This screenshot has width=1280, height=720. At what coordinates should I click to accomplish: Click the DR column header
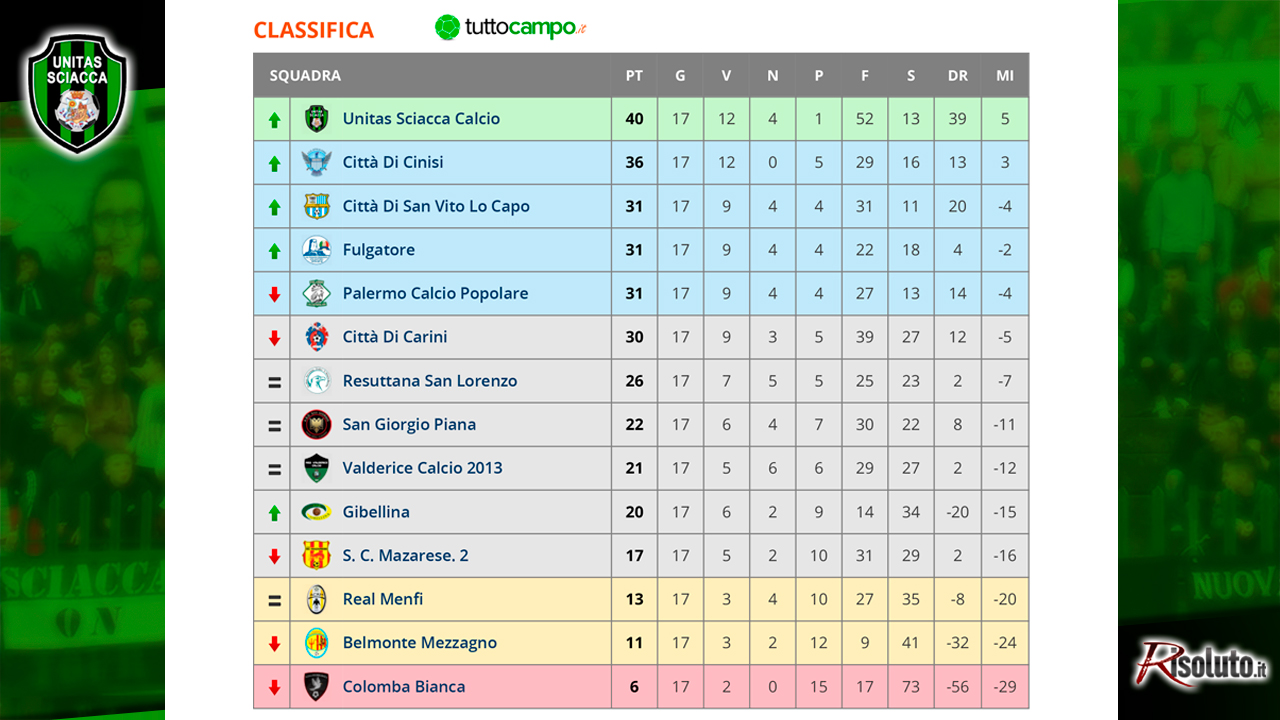[957, 75]
